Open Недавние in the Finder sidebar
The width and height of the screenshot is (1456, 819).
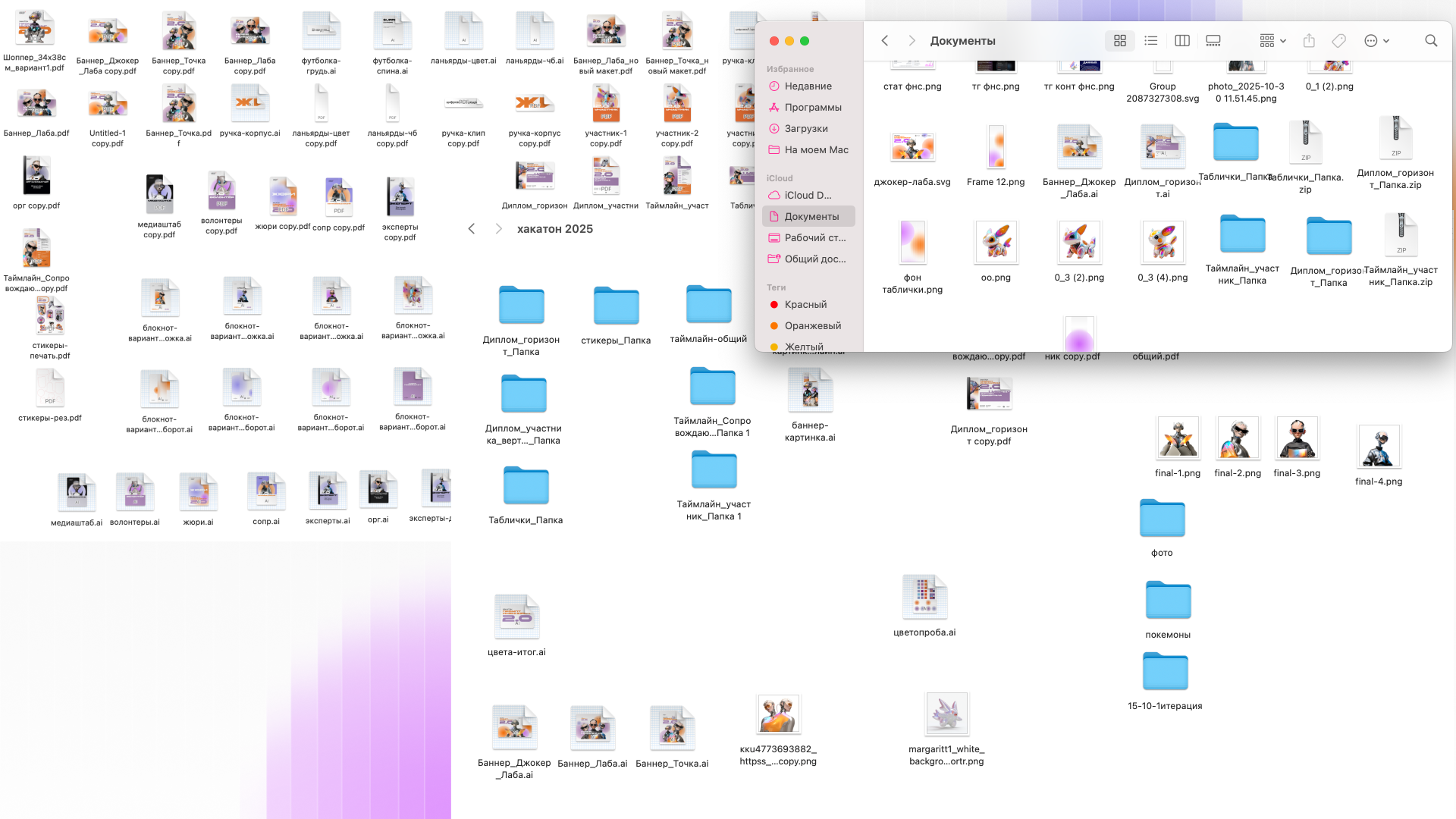coord(808,86)
